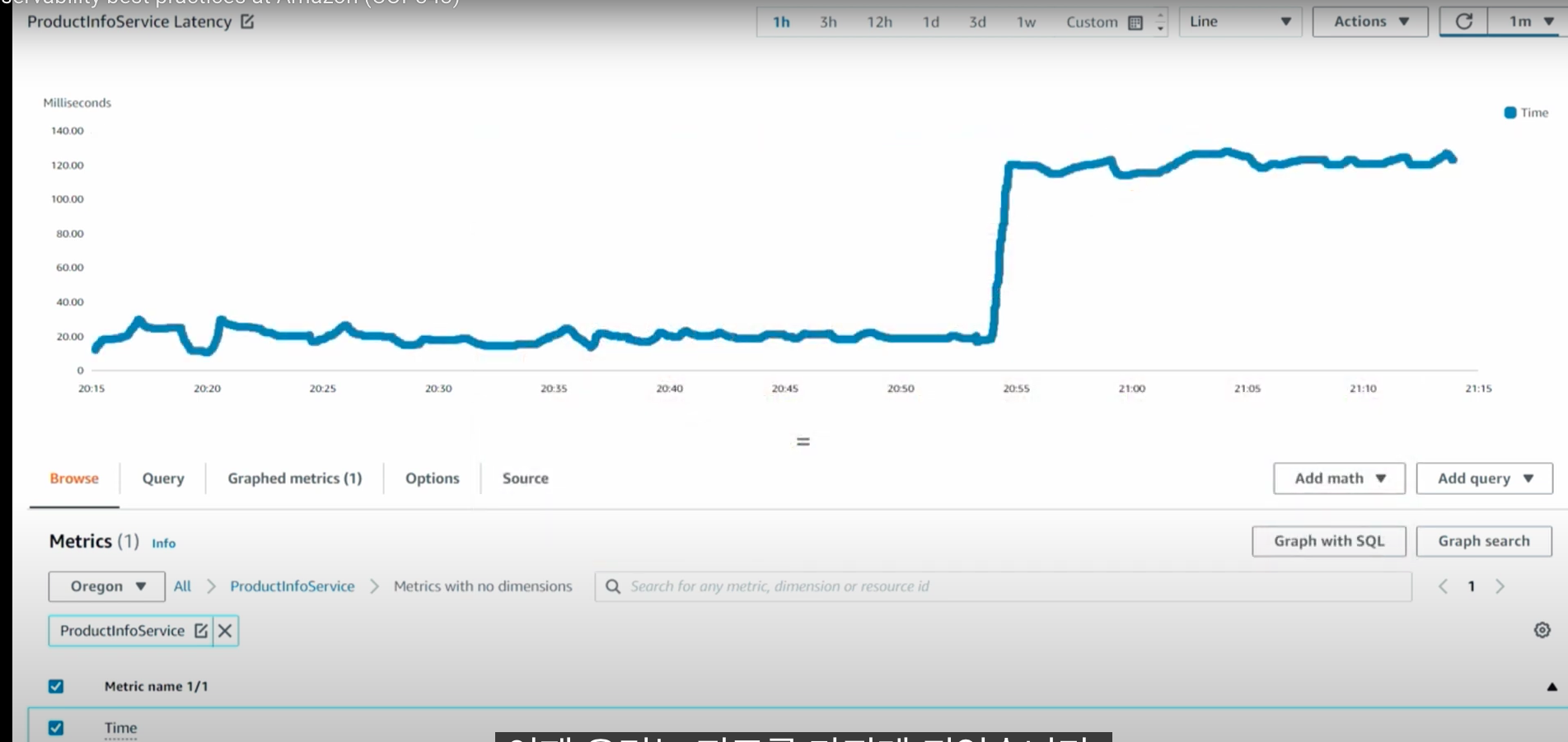The height and width of the screenshot is (742, 1568).
Task: Open the Actions dropdown menu
Action: pyautogui.click(x=1370, y=22)
